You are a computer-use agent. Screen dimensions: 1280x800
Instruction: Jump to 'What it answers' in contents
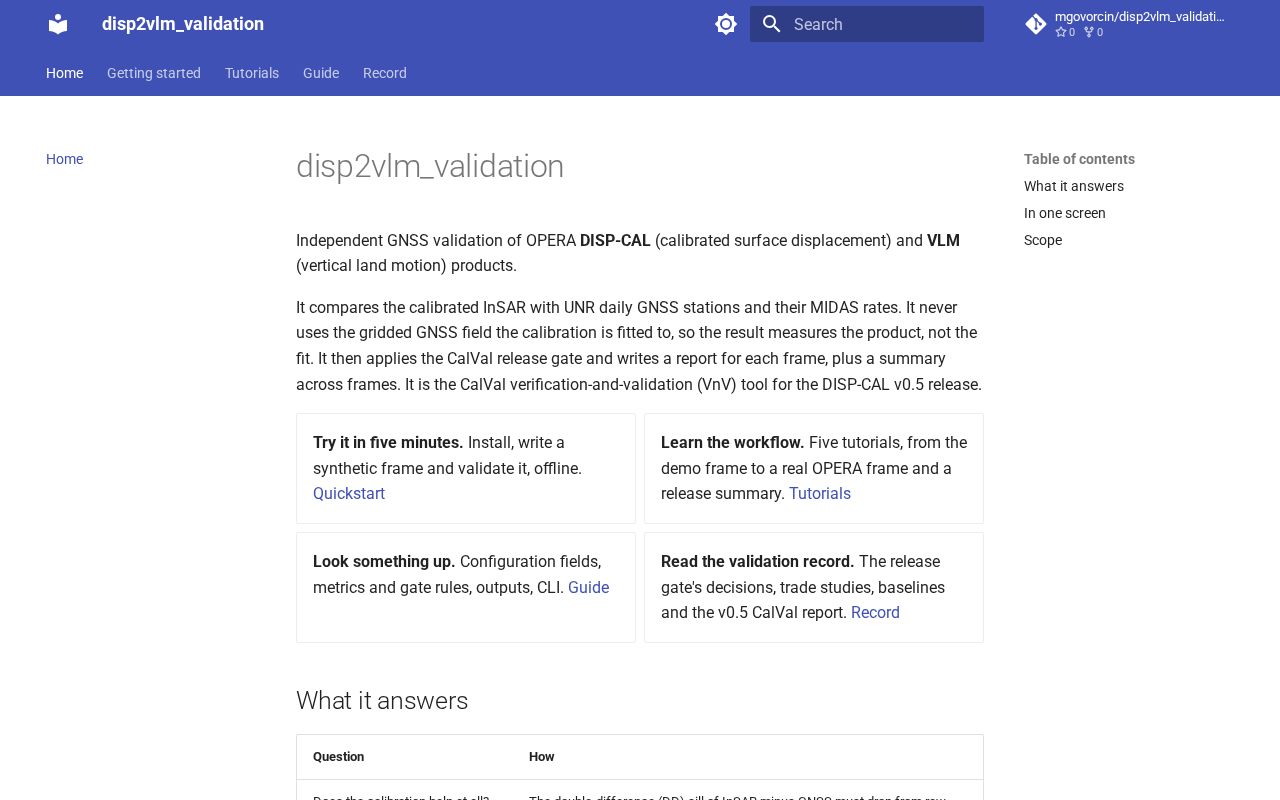tap(1074, 186)
